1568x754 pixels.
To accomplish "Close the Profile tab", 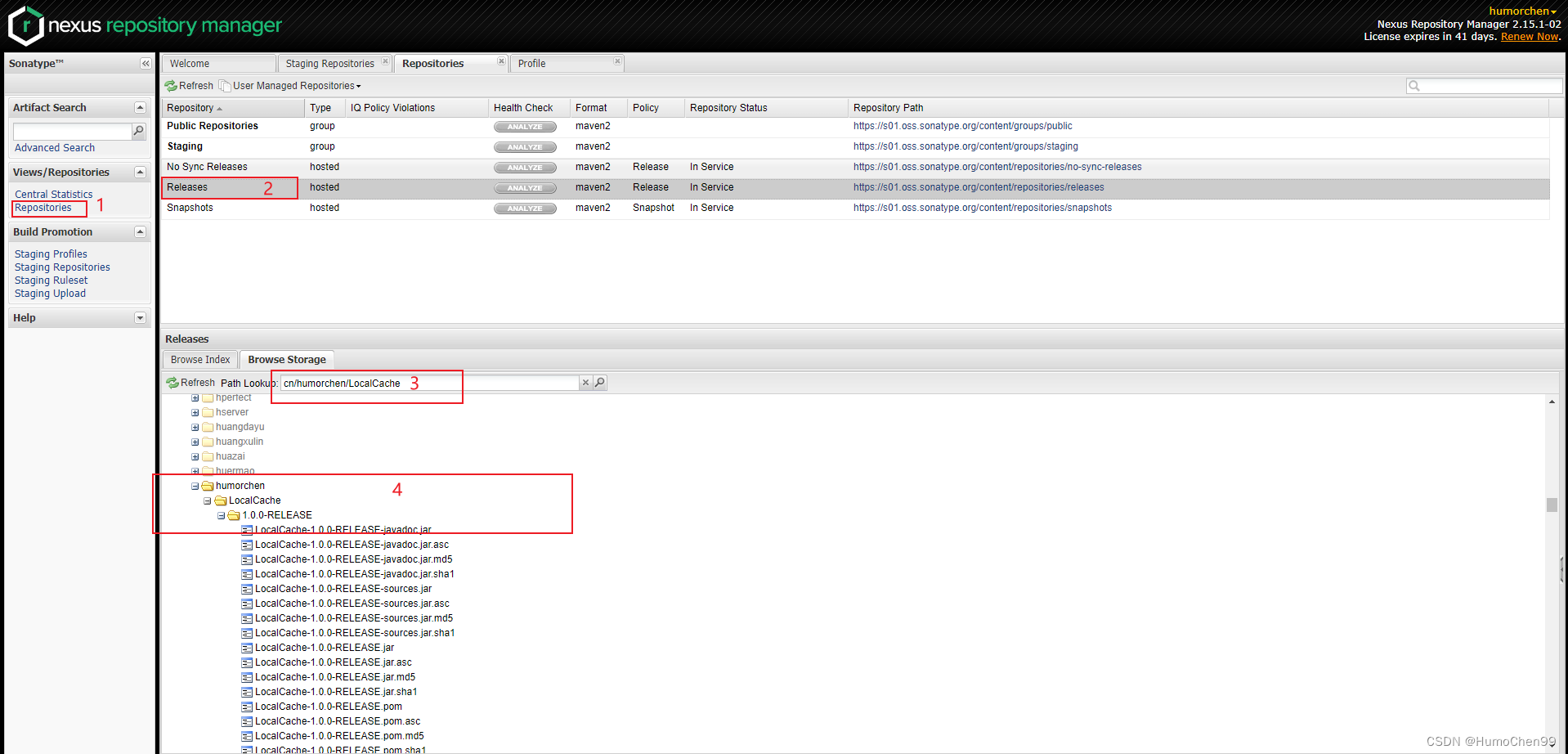I will pos(617,61).
